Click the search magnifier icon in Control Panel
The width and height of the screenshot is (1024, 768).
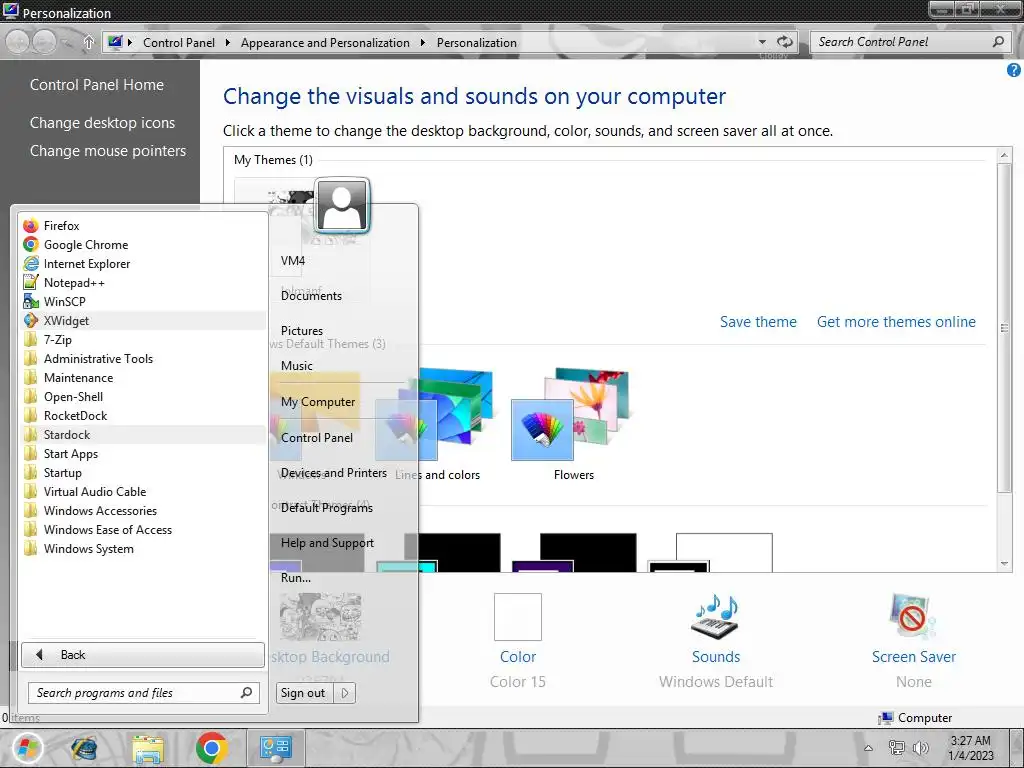click(998, 42)
